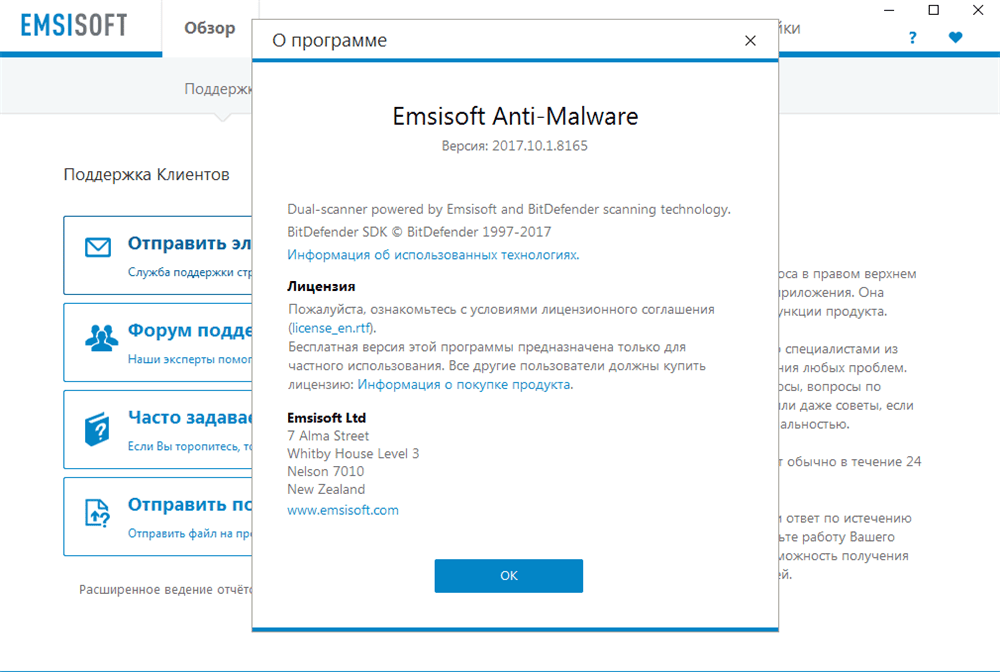The height and width of the screenshot is (672, 1000).
Task: Switch to the Обзор tab
Action: click(x=210, y=29)
